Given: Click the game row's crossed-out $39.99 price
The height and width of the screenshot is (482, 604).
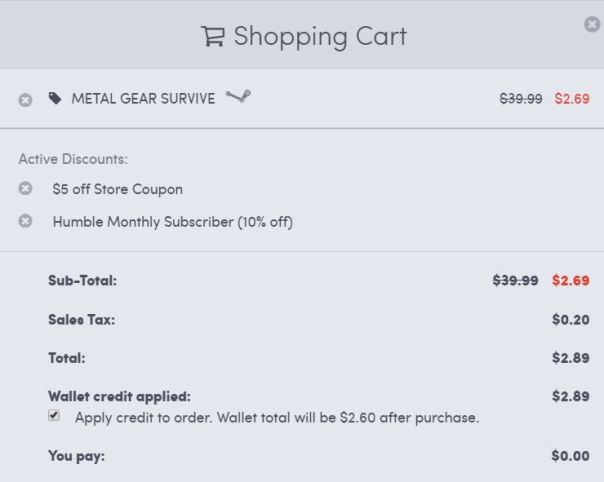Looking at the screenshot, I should pos(521,99).
